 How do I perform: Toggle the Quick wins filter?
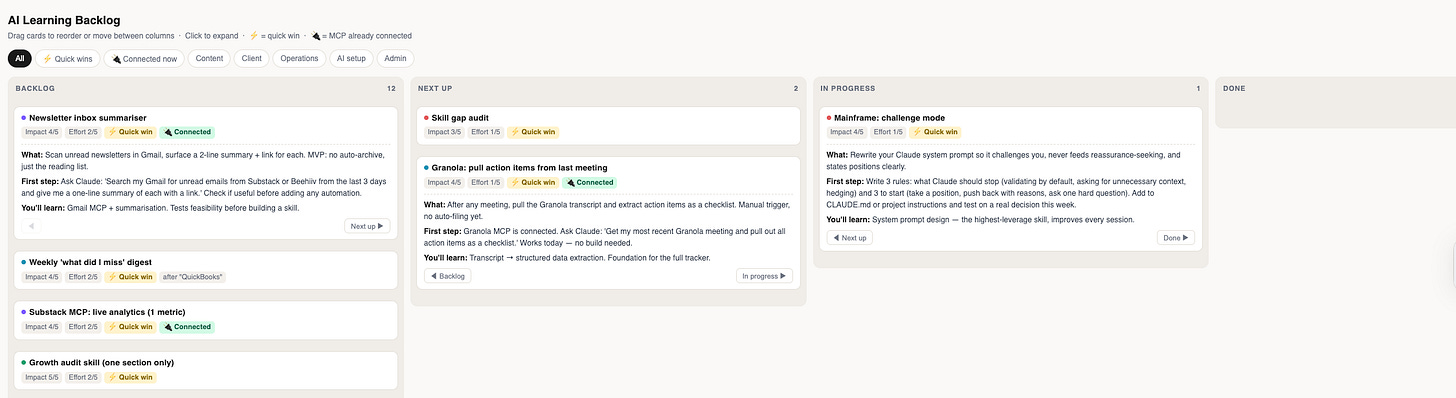68,59
